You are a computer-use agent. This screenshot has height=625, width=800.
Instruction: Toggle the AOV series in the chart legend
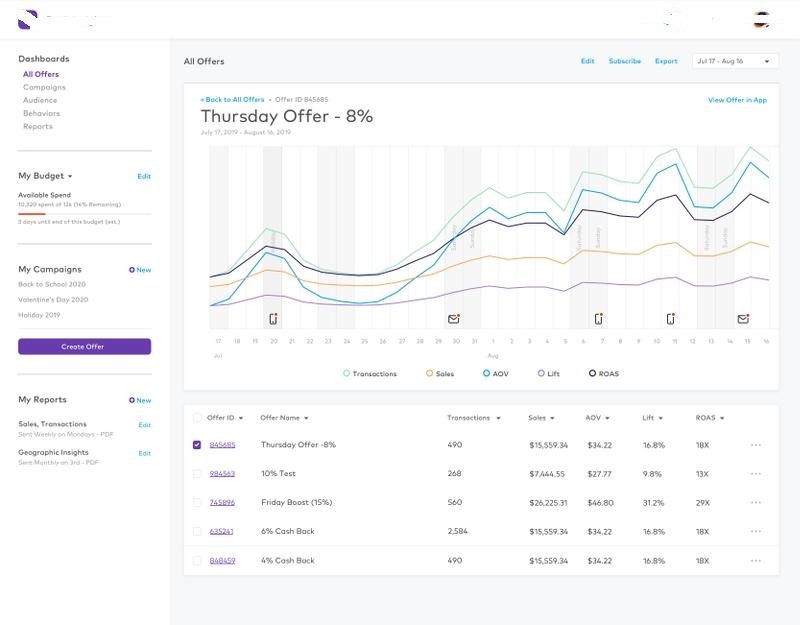pyautogui.click(x=495, y=373)
